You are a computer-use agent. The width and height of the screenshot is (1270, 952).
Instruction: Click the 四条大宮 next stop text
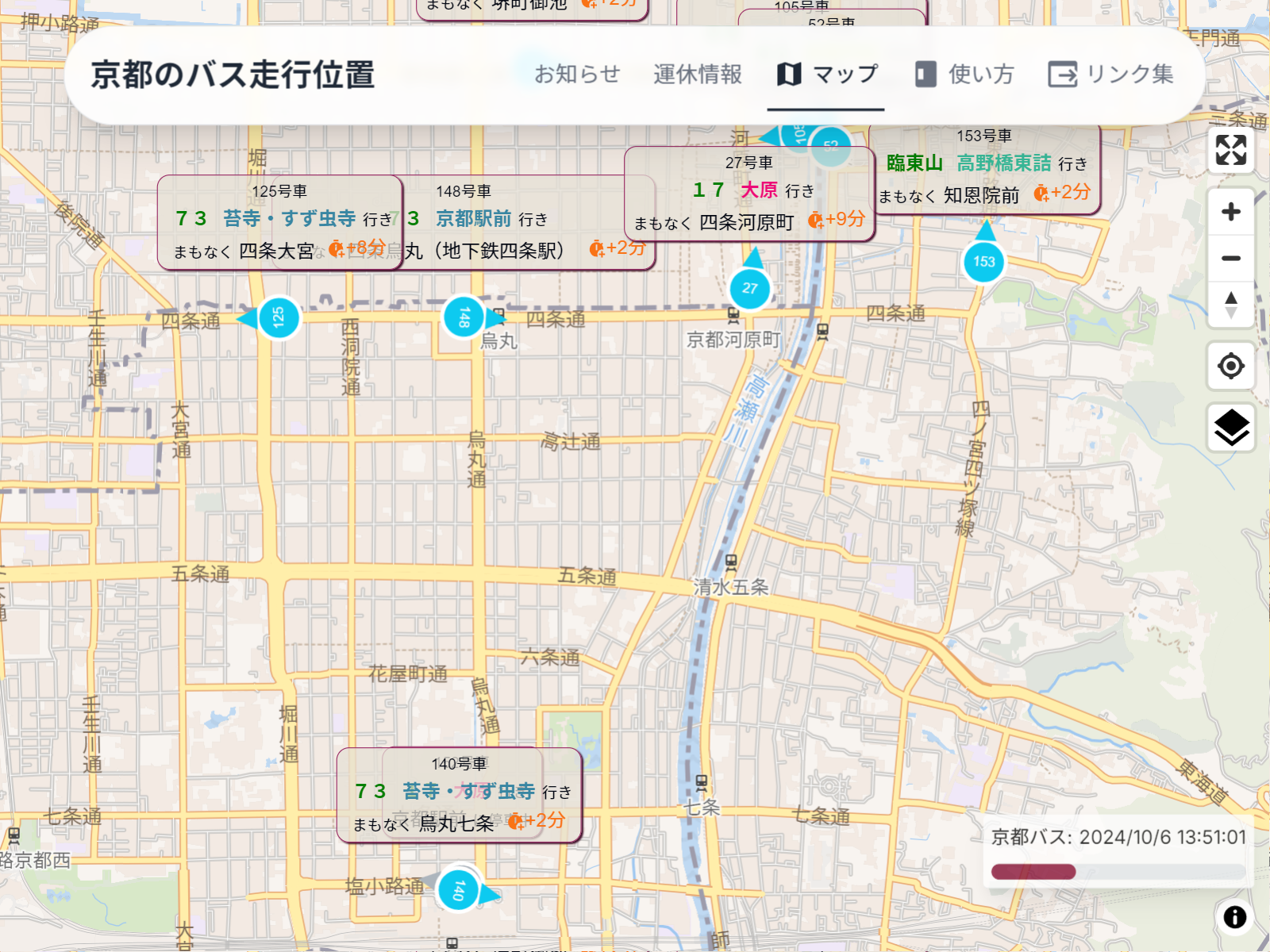point(277,251)
